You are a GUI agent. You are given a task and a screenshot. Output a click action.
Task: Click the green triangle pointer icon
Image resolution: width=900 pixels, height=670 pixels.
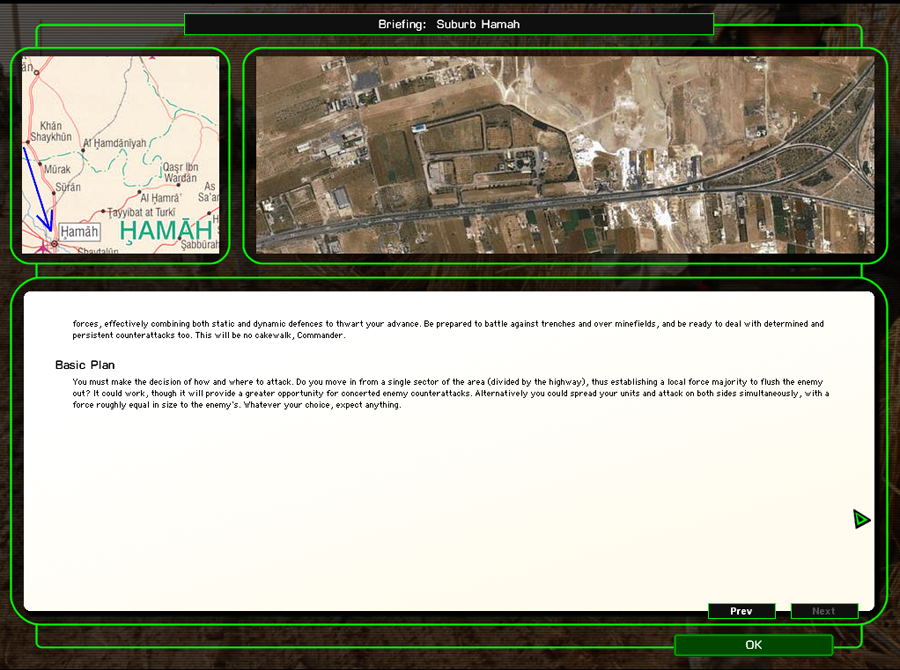pyautogui.click(x=861, y=520)
